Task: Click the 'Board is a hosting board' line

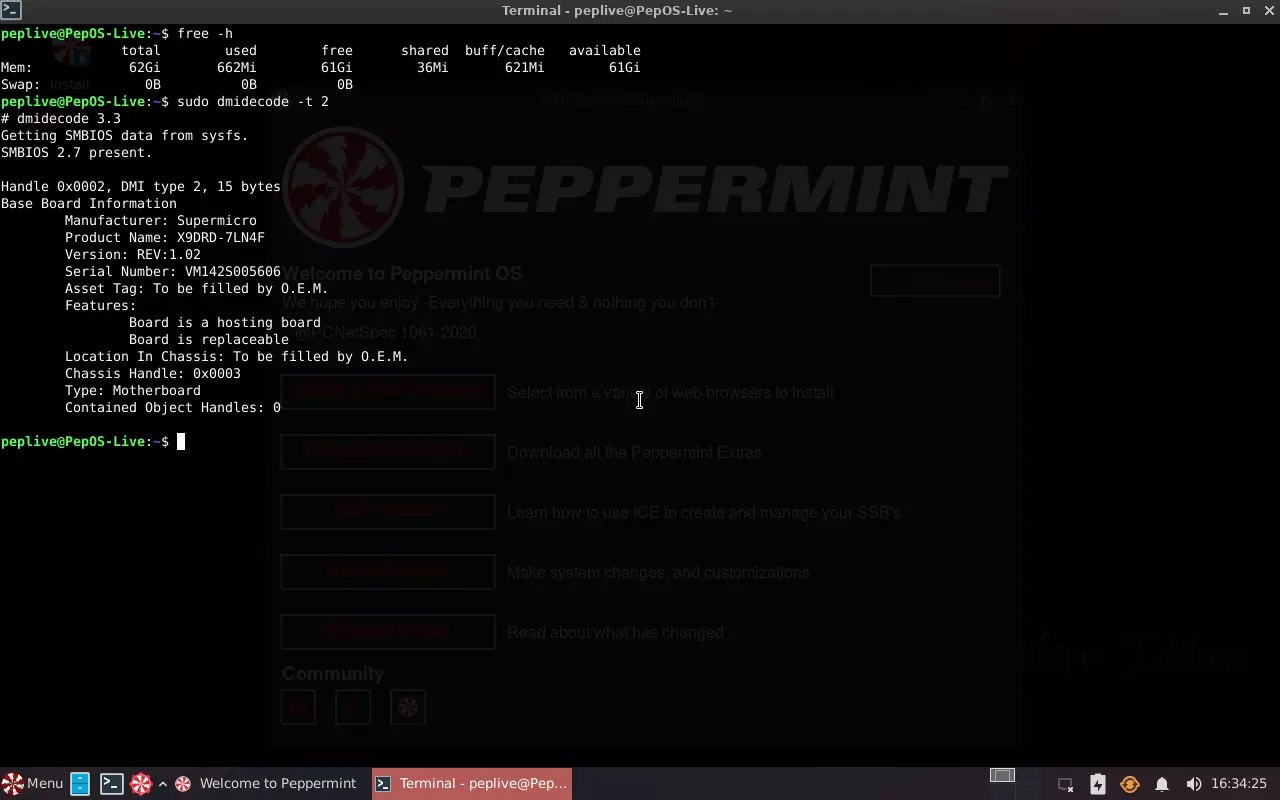Action: pyautogui.click(x=225, y=322)
